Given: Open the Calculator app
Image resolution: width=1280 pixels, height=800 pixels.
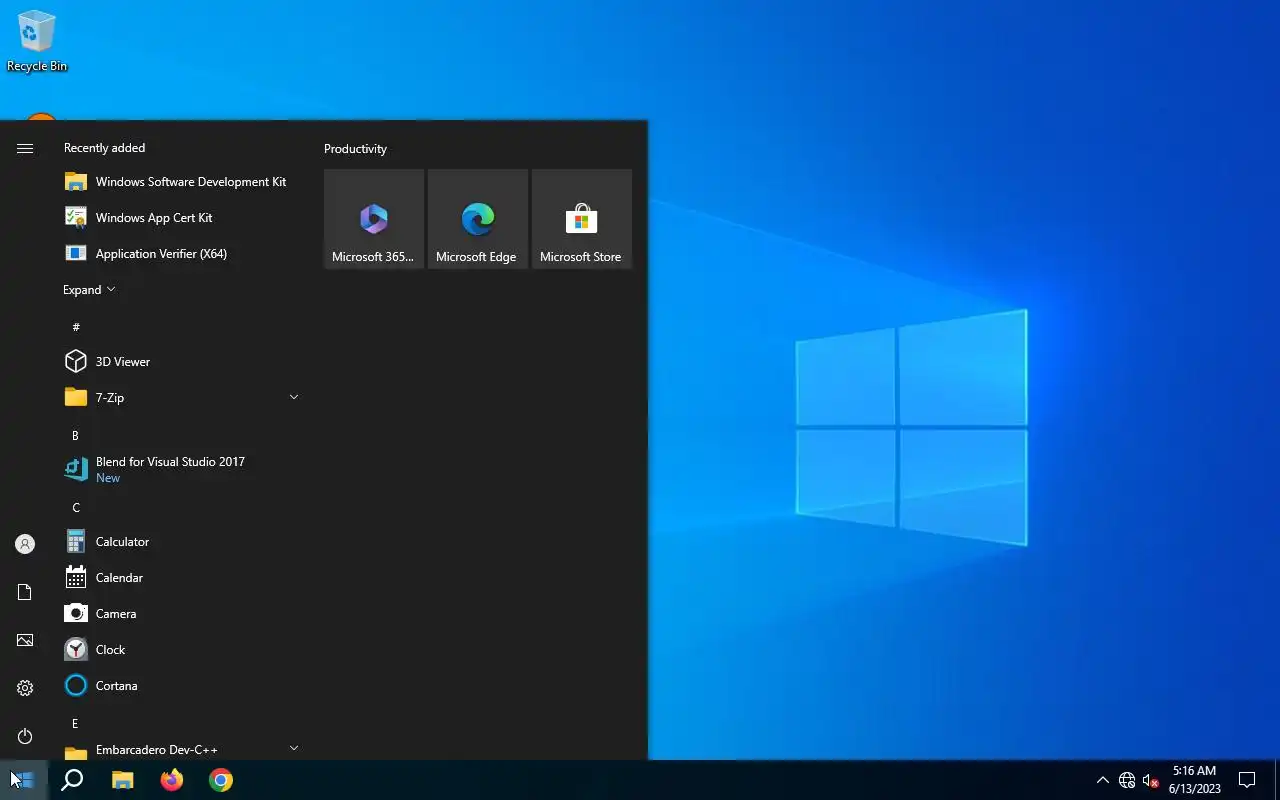Looking at the screenshot, I should [x=182, y=542].
